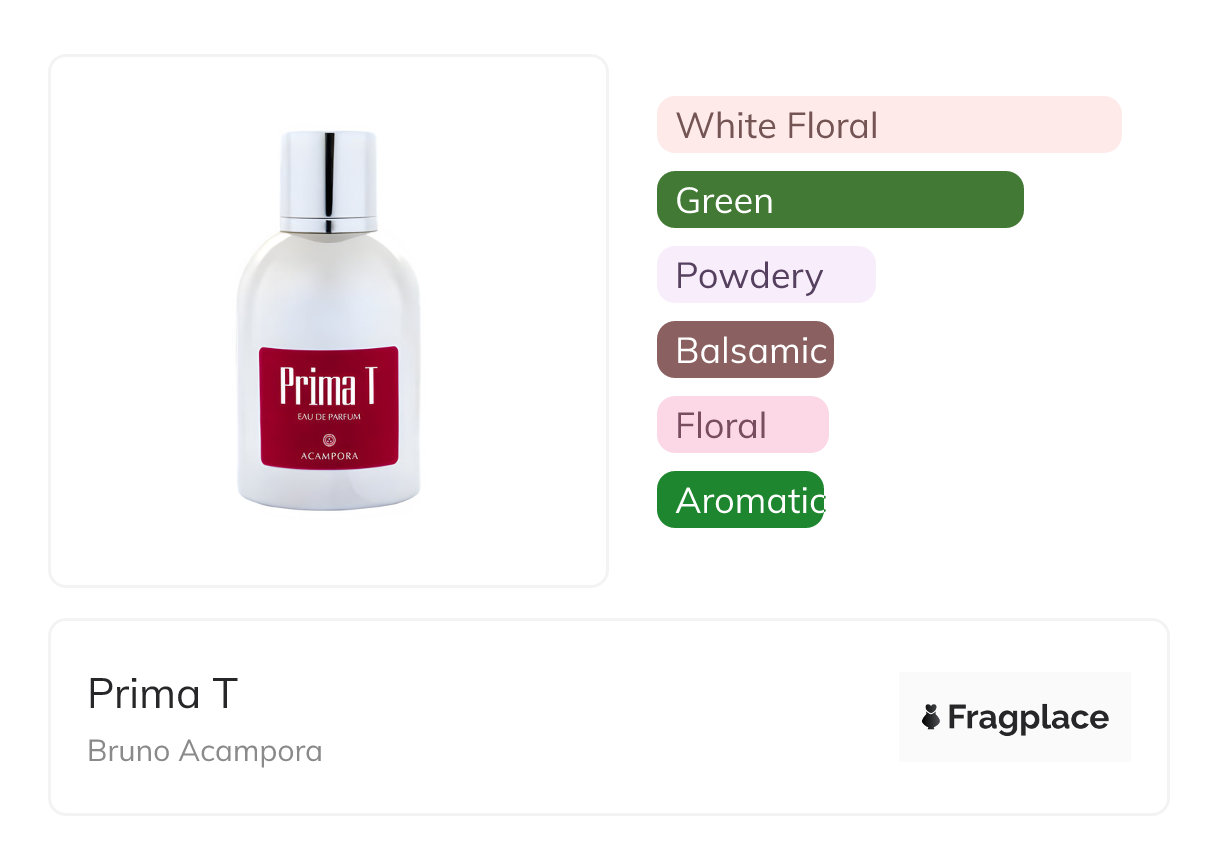Click the Acampora emblem on bottle label

pos(329,439)
